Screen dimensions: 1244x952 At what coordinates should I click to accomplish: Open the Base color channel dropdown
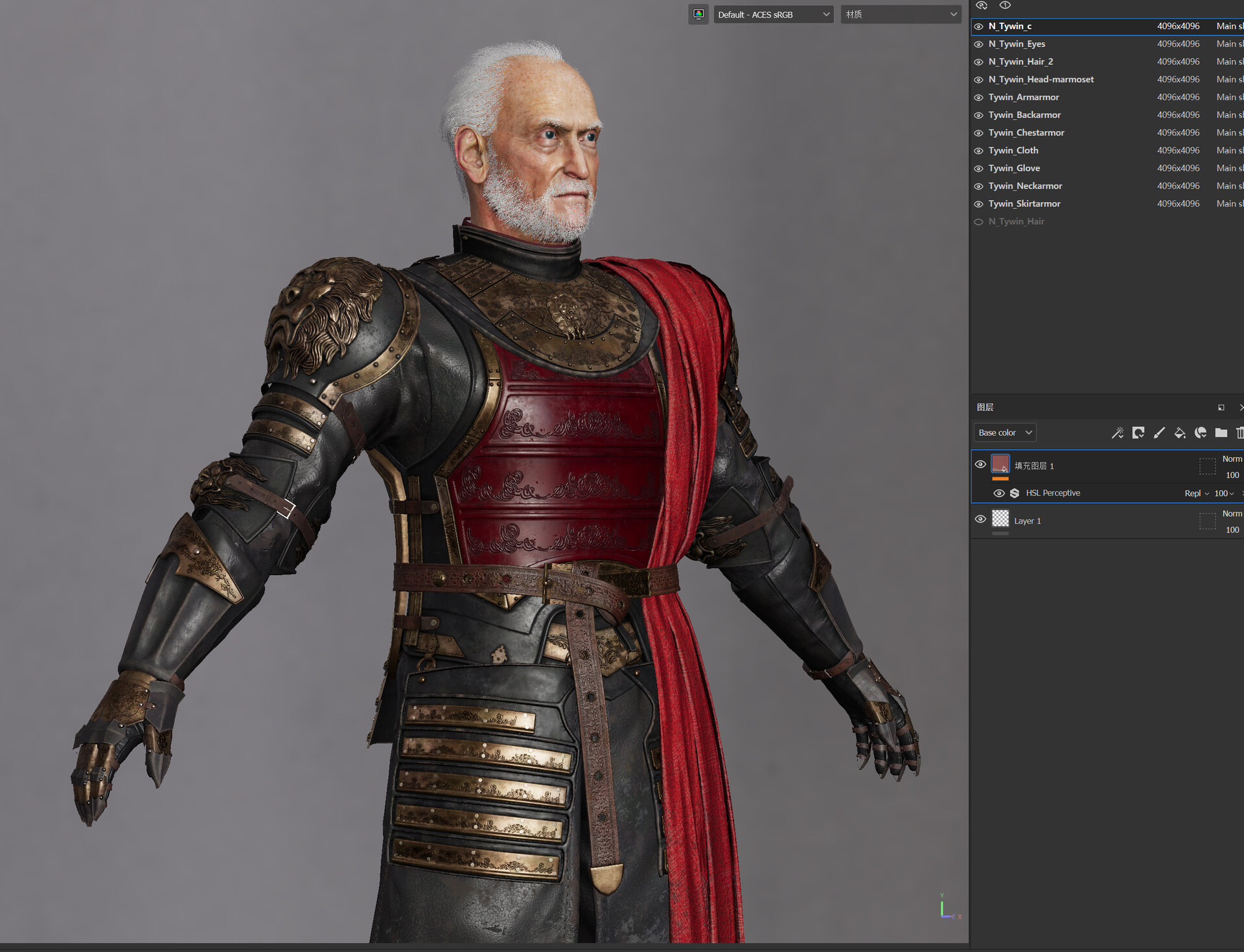(x=1004, y=432)
